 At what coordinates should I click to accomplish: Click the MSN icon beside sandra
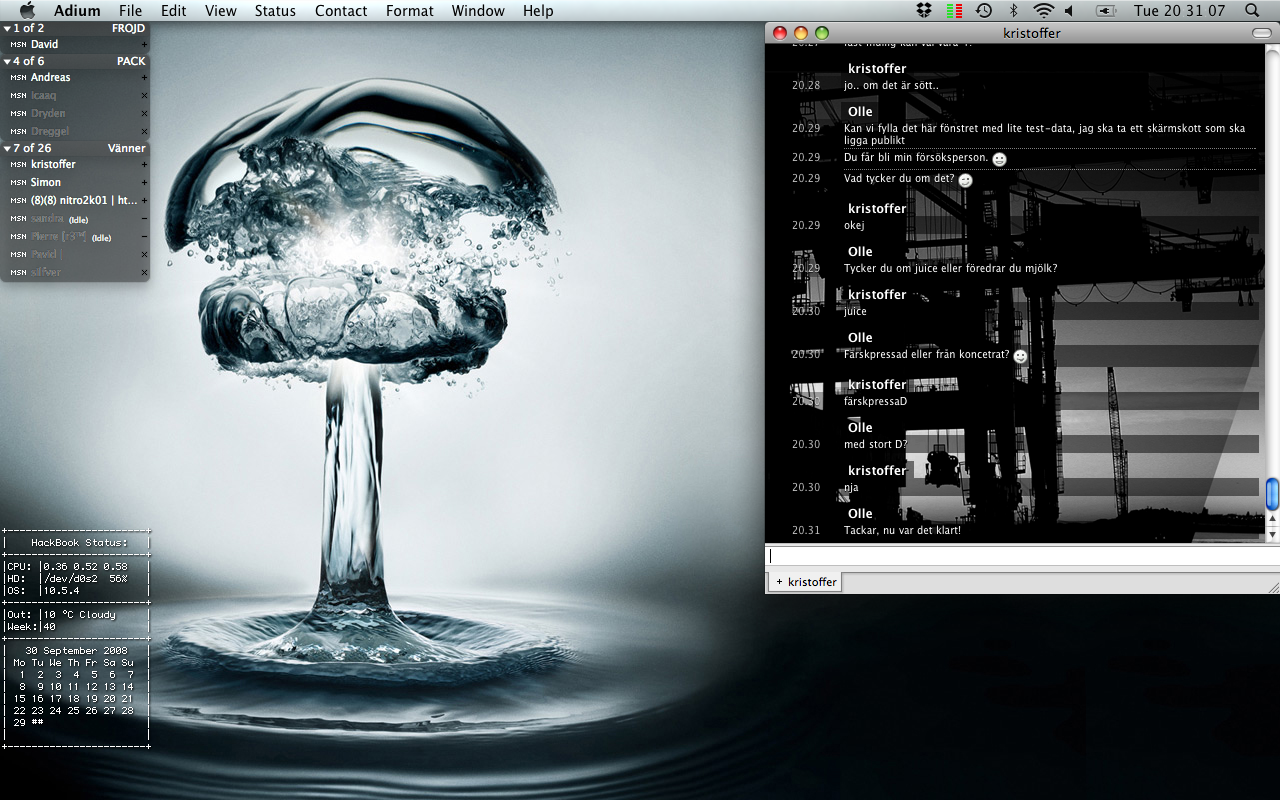[x=19, y=219]
